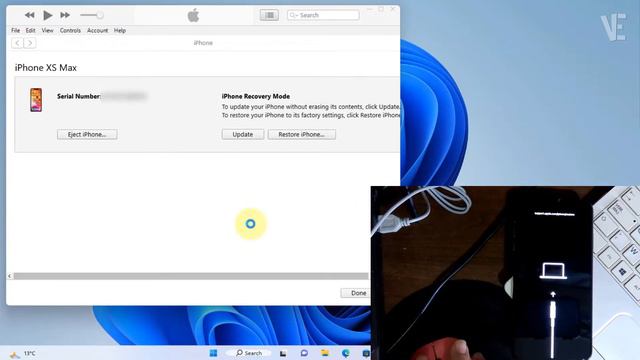Viewport: 640px width, 360px height.
Task: Click the Apple logo in the iTunes header
Action: pyautogui.click(x=193, y=16)
